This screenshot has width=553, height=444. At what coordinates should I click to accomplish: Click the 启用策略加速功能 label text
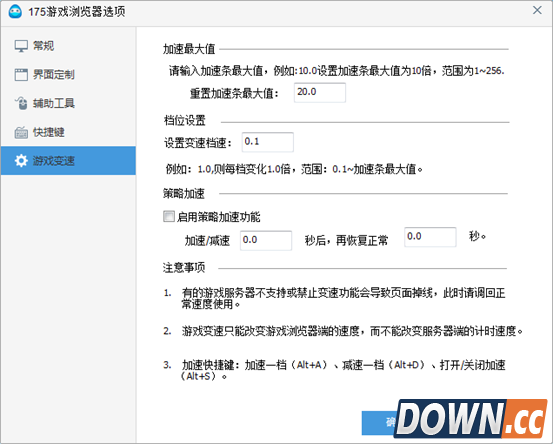tap(219, 217)
